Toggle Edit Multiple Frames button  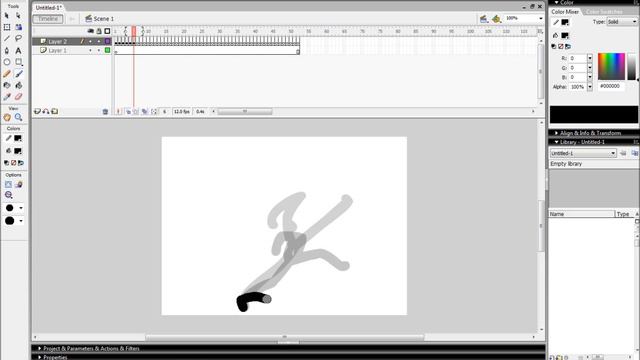[x=144, y=111]
